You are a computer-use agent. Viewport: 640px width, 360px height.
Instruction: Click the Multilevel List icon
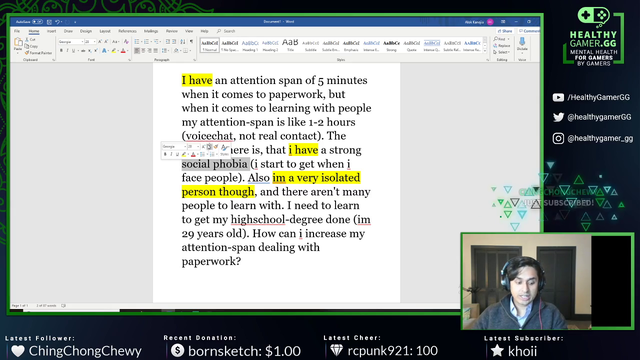[156, 42]
